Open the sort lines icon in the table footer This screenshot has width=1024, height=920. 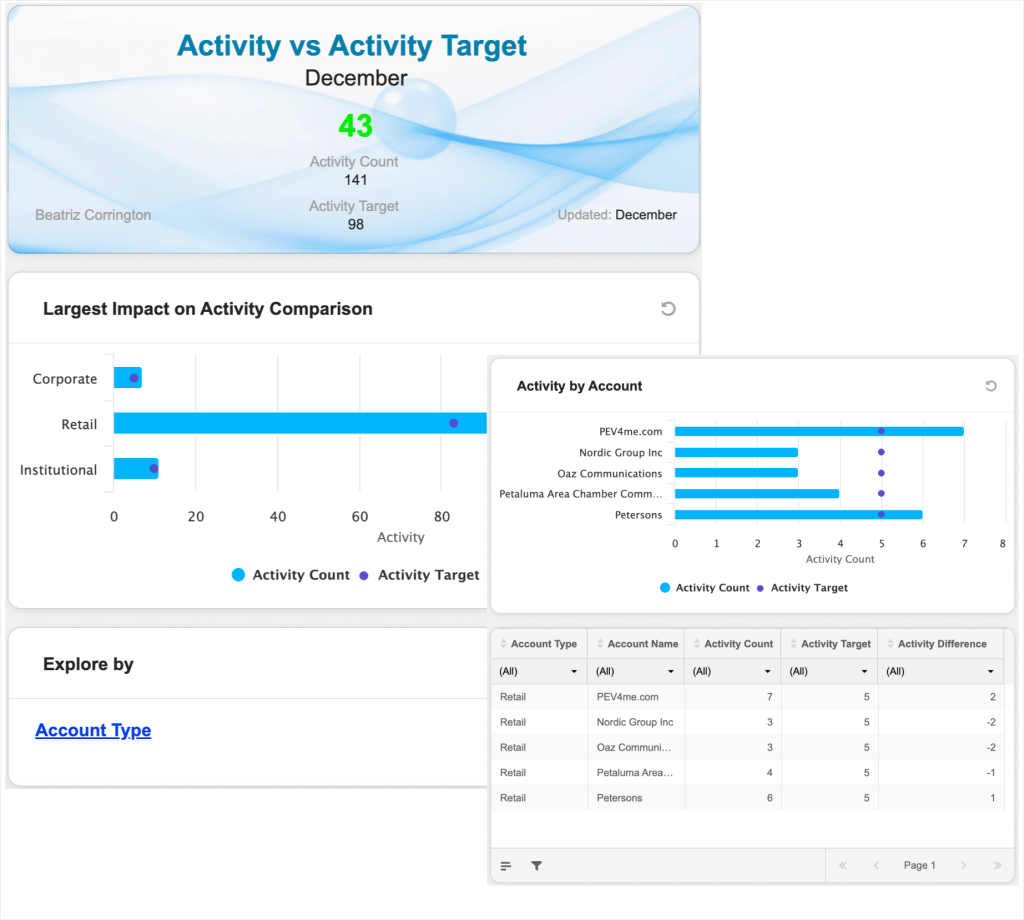pos(506,866)
